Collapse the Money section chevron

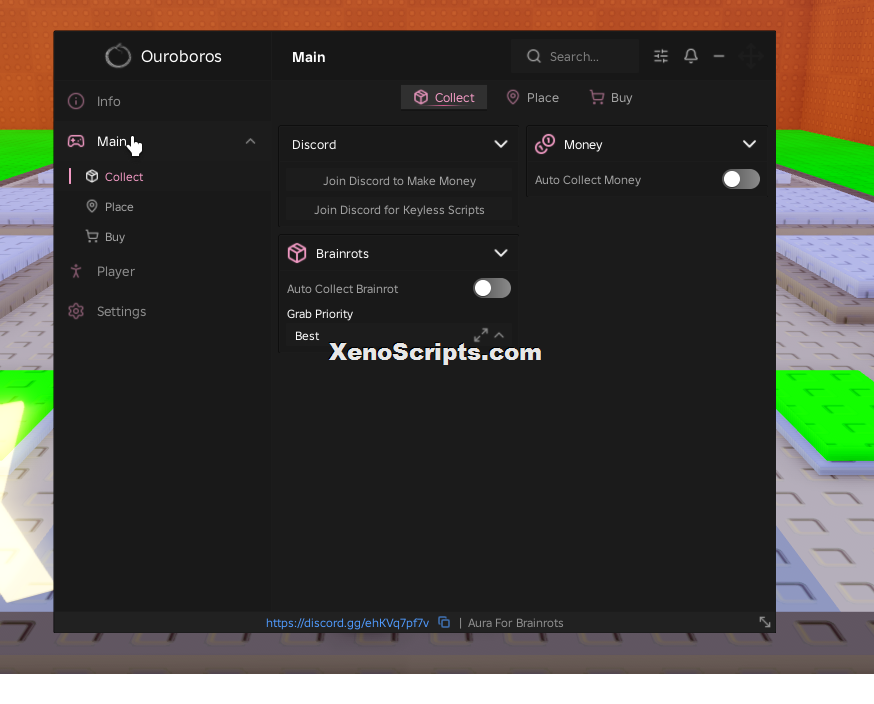tap(750, 144)
